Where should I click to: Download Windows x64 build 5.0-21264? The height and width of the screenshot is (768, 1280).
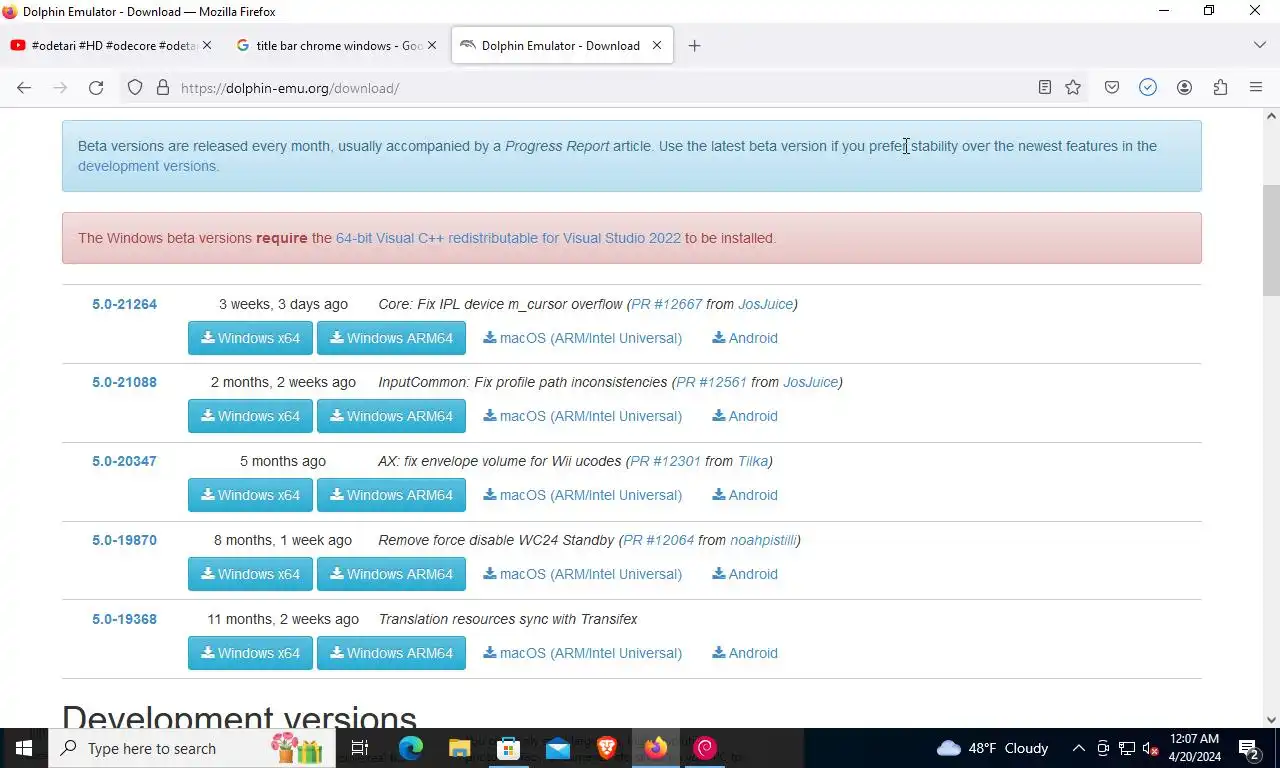pos(250,338)
